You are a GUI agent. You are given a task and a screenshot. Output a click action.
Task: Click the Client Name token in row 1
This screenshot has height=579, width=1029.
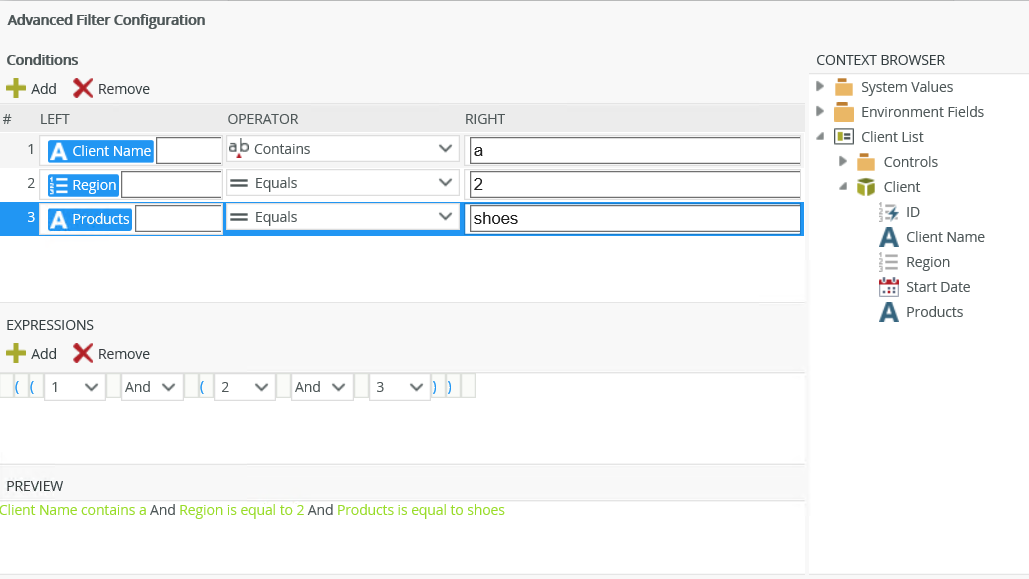[101, 151]
